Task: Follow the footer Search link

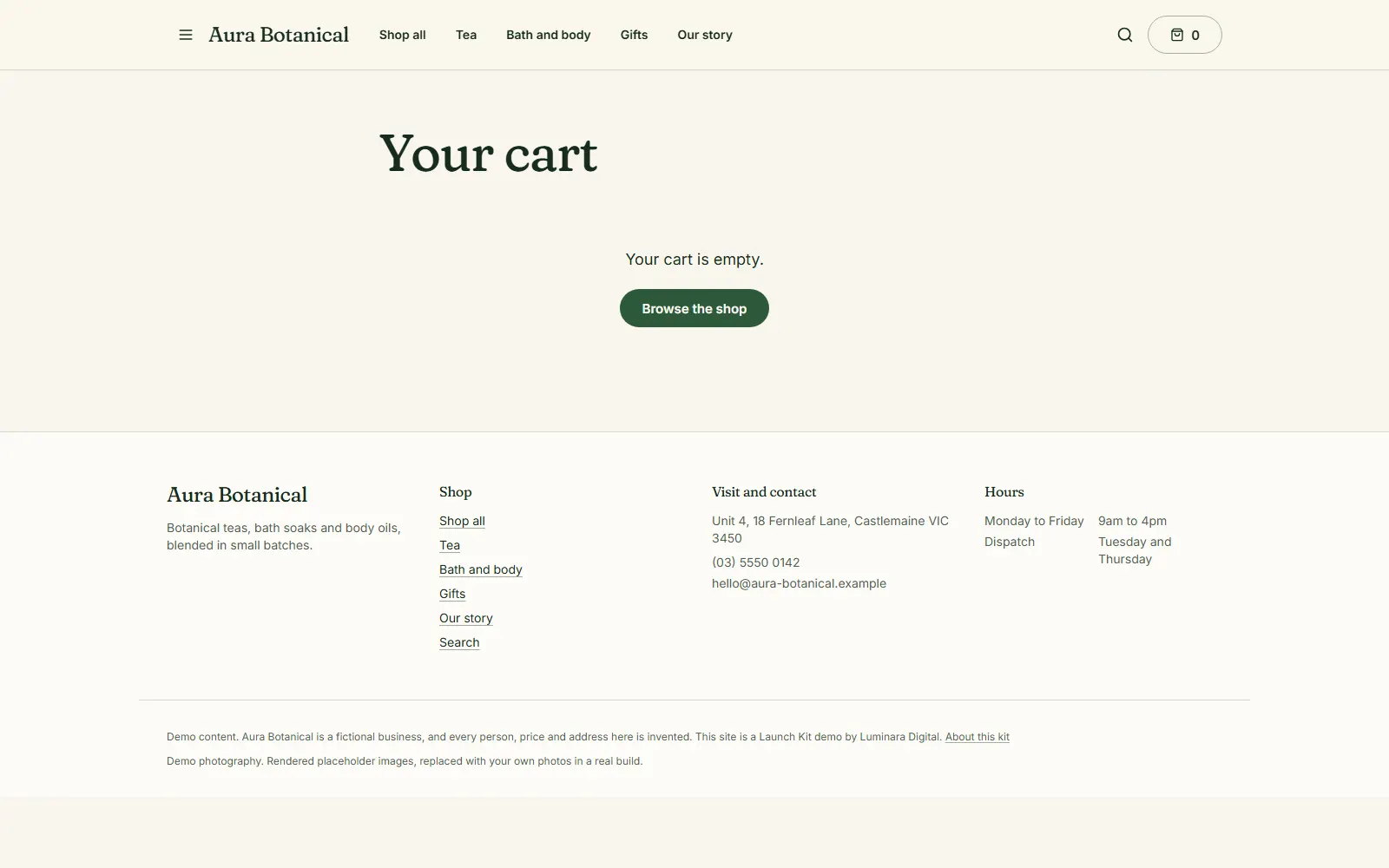Action: (459, 642)
